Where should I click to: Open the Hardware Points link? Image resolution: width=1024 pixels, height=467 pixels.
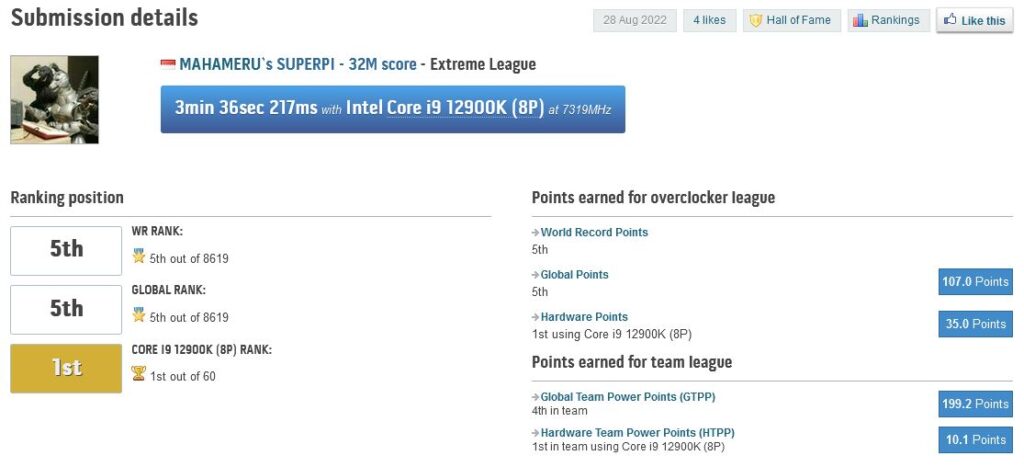584,317
